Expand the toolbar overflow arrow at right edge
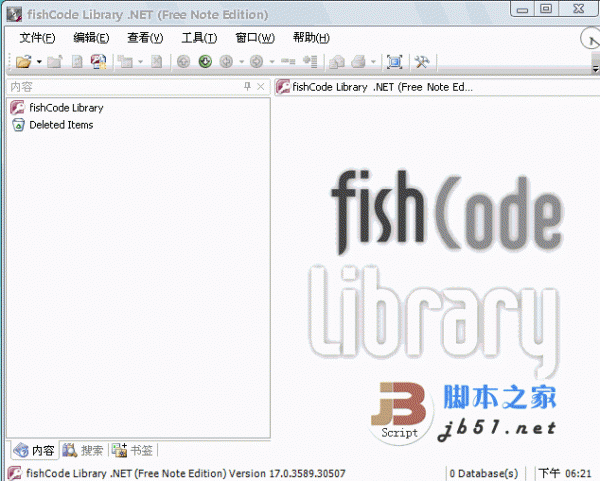The height and width of the screenshot is (481, 600). point(595,69)
